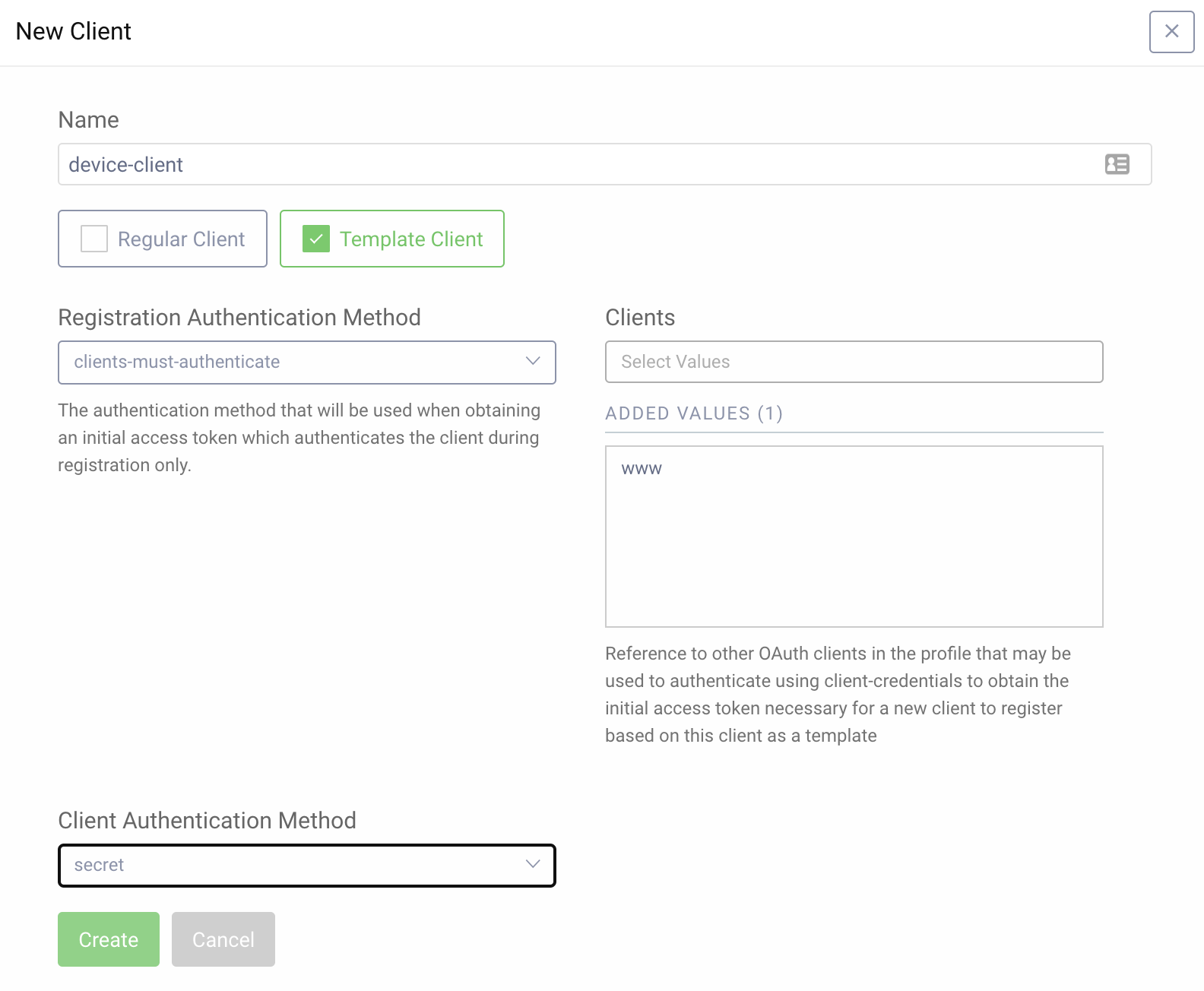Click the Cancel button
This screenshot has height=991, width=1204.
[x=223, y=939]
